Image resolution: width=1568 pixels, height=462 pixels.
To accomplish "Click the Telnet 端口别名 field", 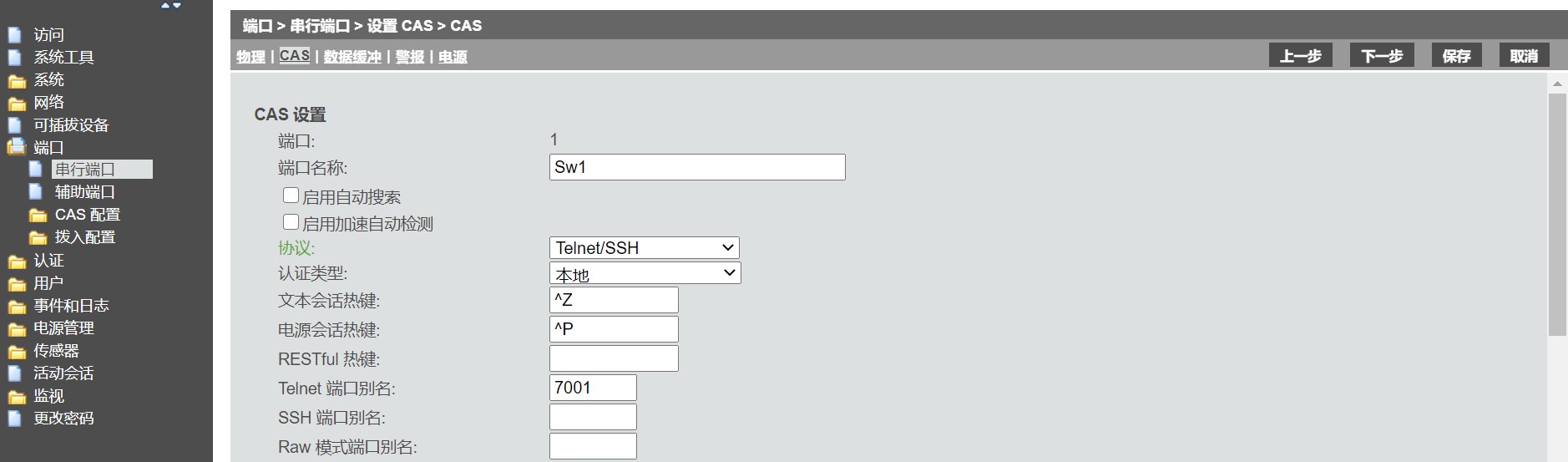I will [593, 388].
